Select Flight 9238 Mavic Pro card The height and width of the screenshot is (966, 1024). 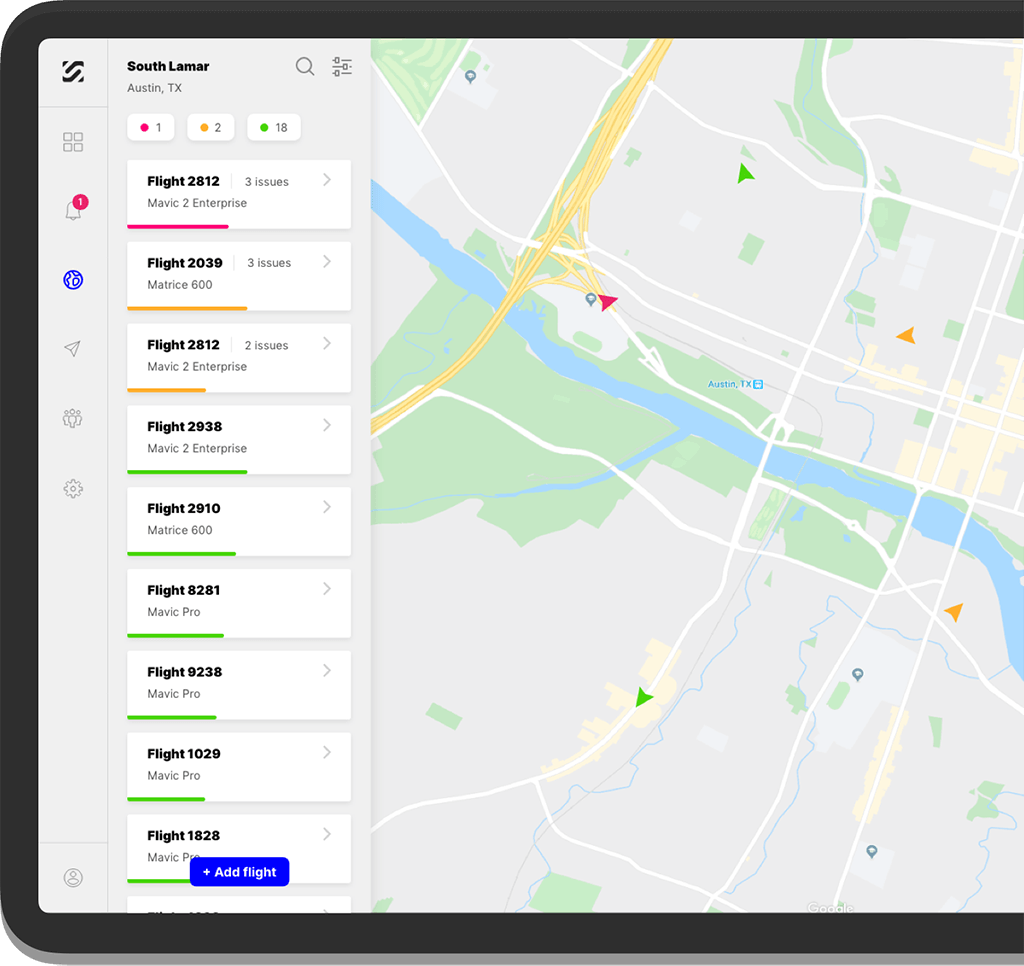click(238, 683)
